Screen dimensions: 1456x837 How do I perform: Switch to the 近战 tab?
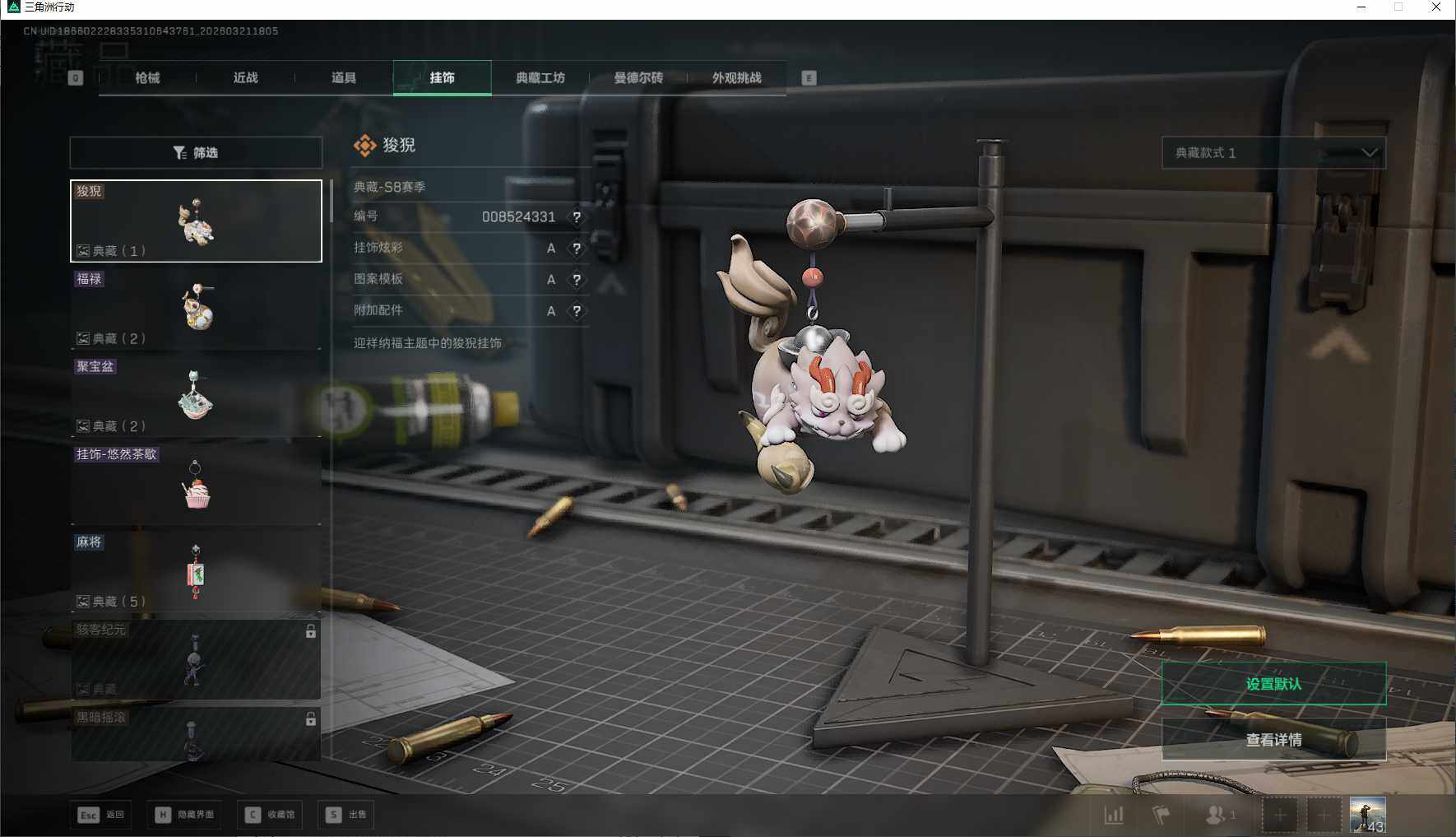click(246, 78)
